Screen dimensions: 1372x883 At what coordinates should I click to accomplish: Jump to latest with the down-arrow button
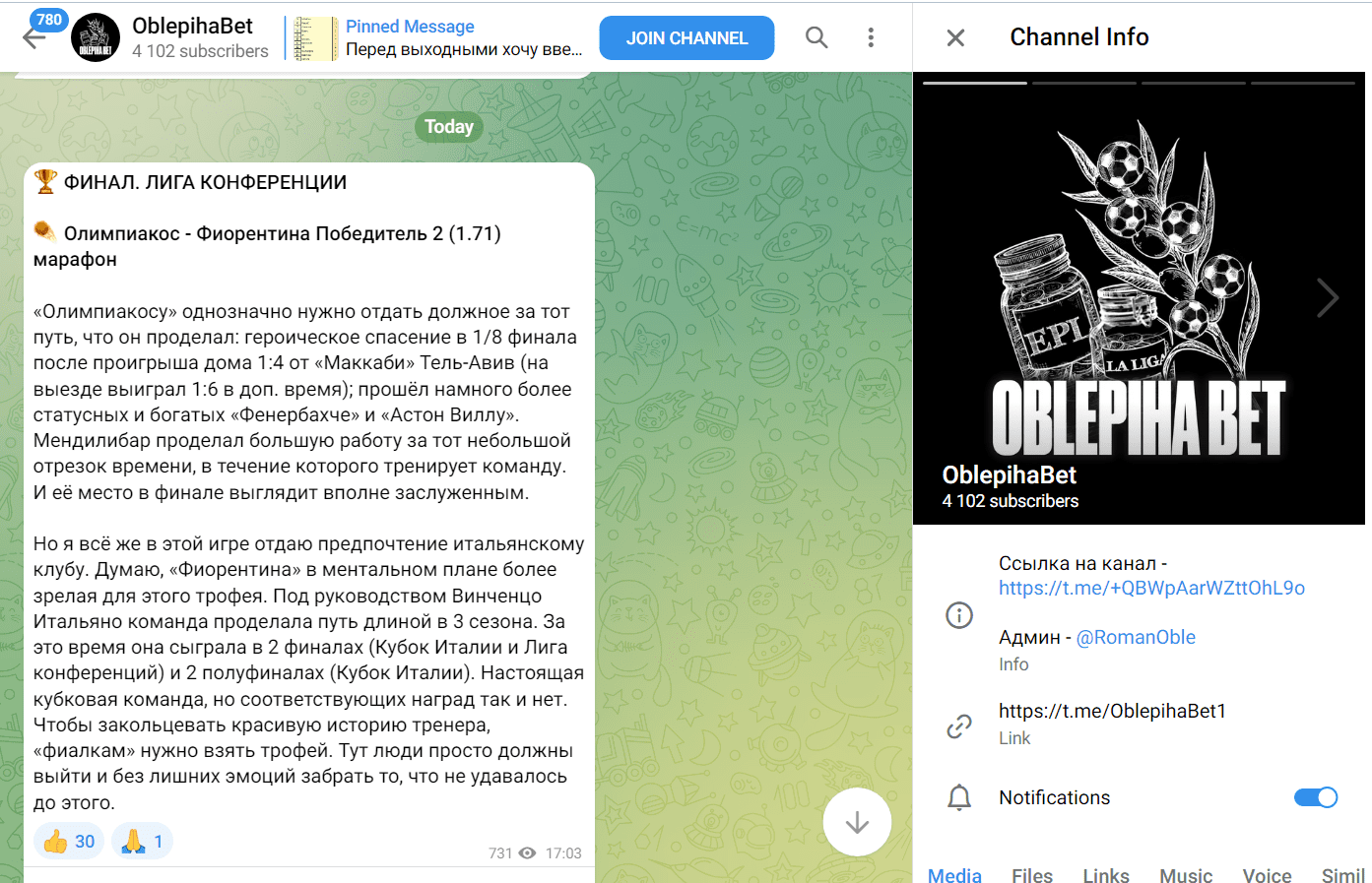pos(857,822)
